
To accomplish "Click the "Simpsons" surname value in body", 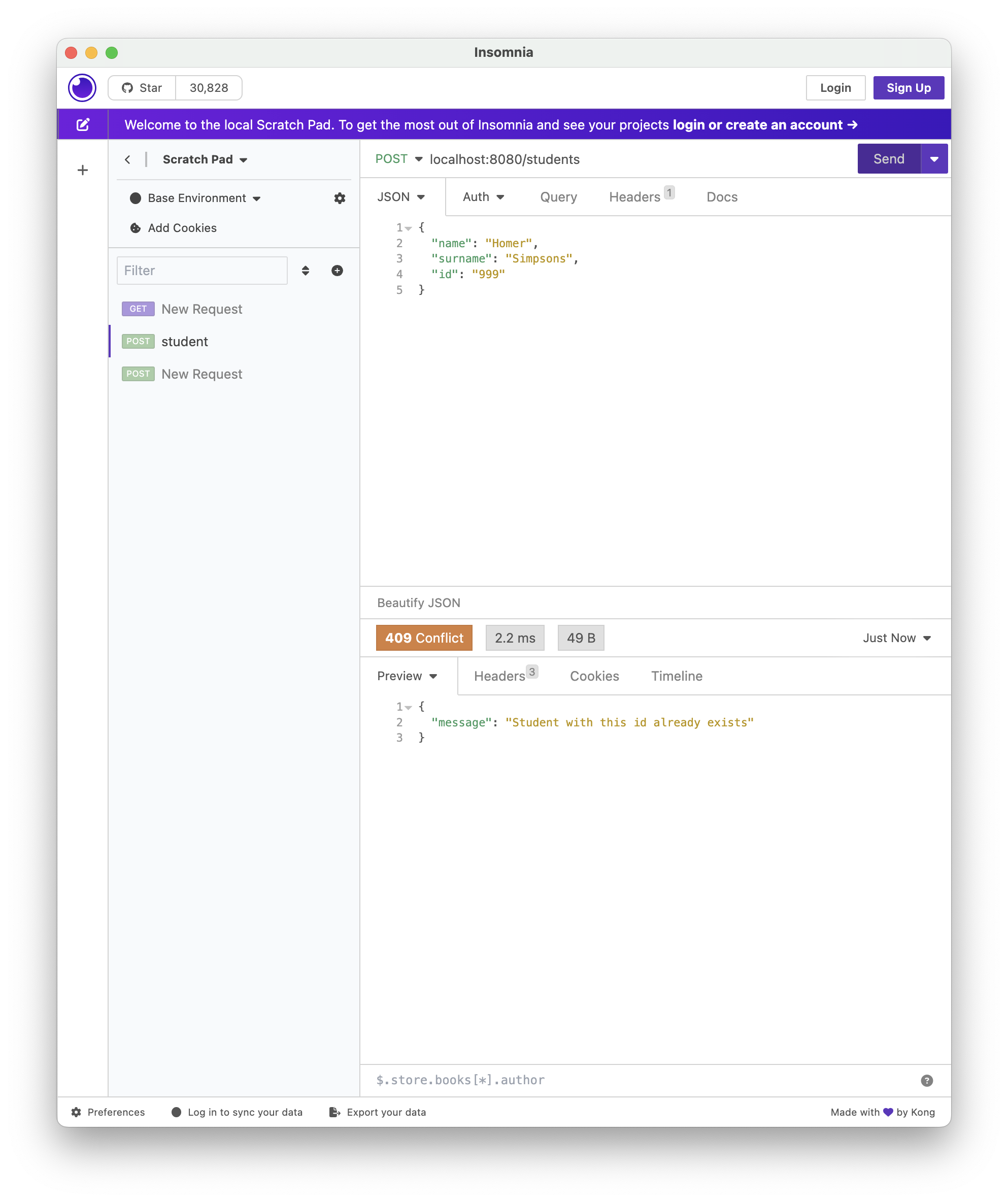I will click(539, 259).
